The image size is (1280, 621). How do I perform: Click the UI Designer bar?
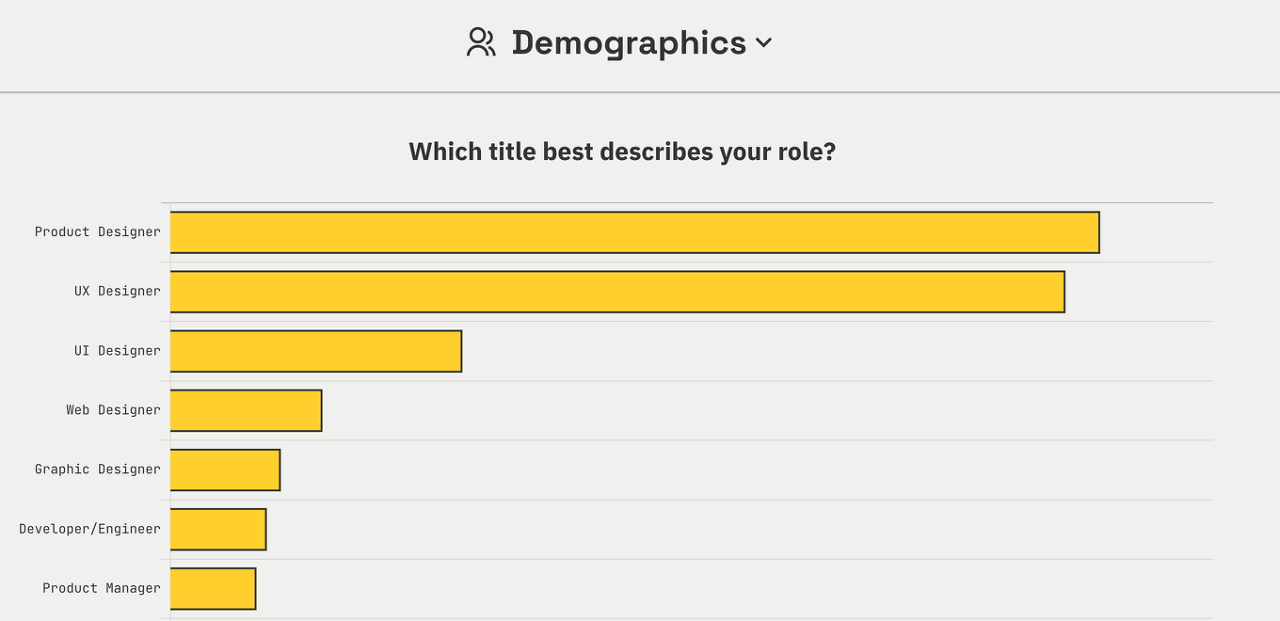316,351
